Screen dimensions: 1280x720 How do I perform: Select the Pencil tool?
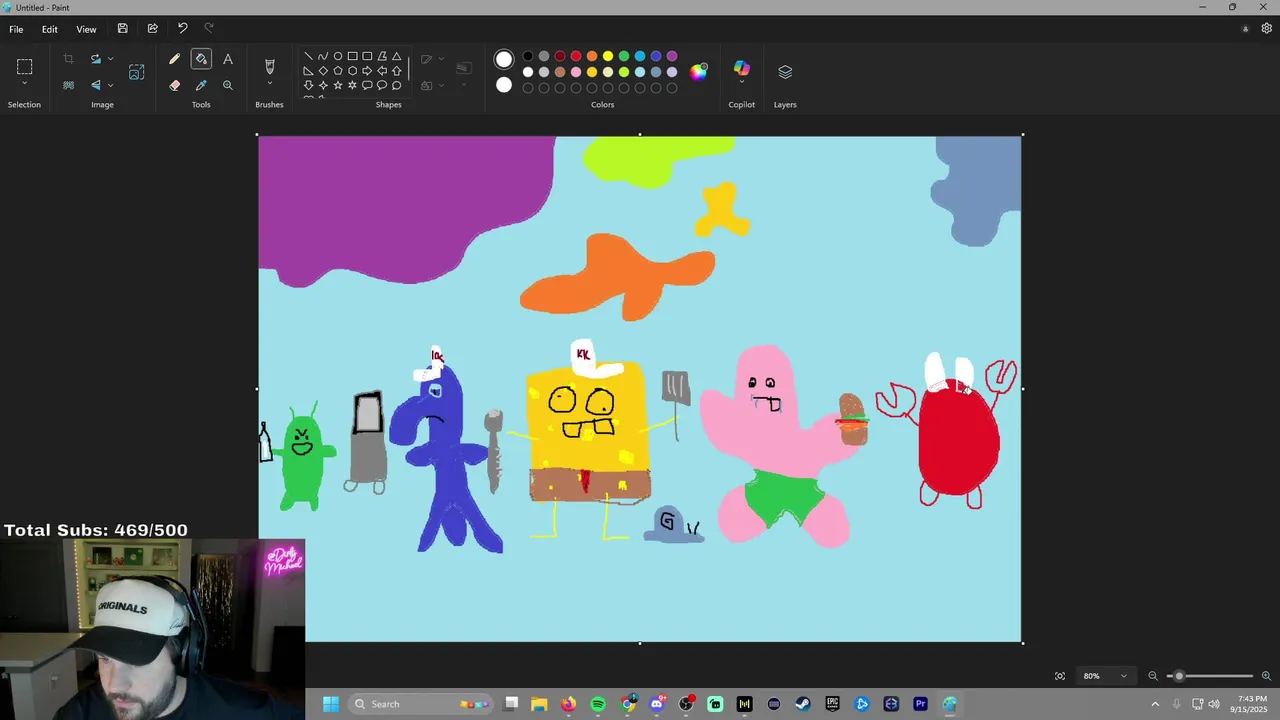coord(175,59)
